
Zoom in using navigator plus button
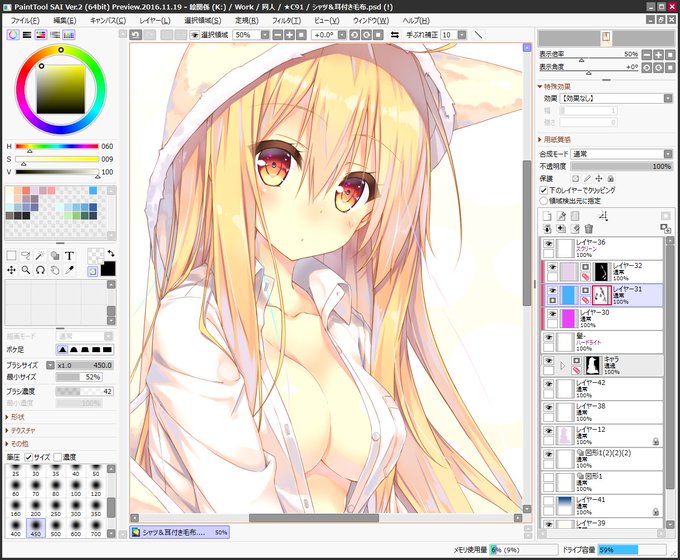click(x=658, y=55)
